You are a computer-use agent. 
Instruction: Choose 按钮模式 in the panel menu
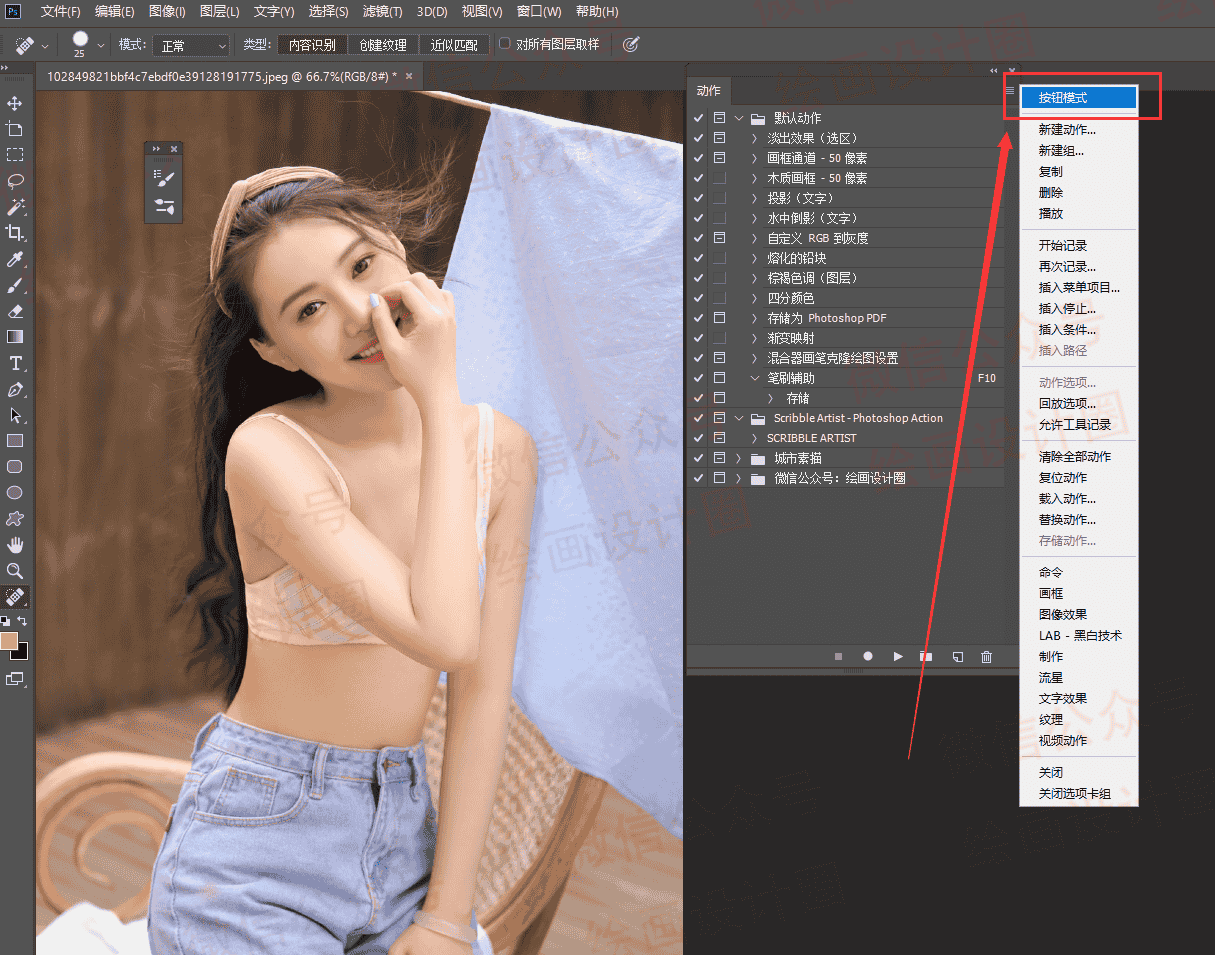(x=1078, y=98)
